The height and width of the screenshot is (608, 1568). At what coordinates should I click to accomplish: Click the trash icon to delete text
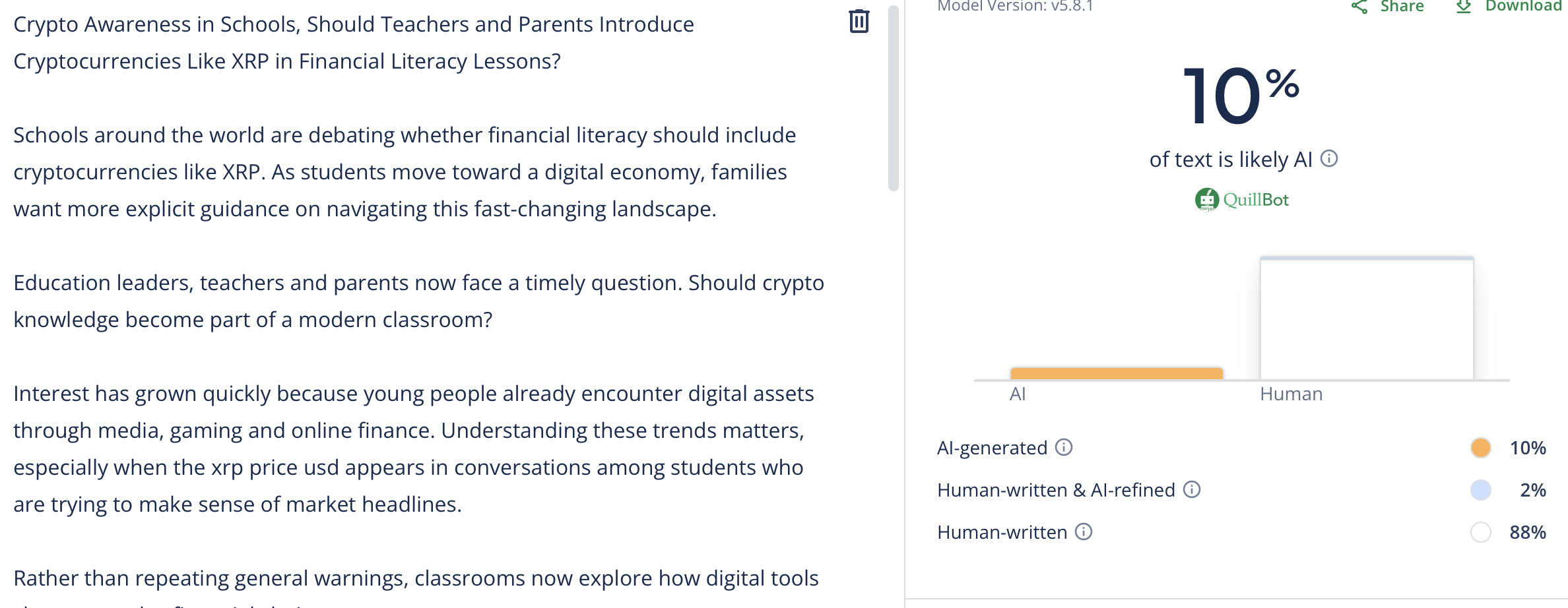859,22
